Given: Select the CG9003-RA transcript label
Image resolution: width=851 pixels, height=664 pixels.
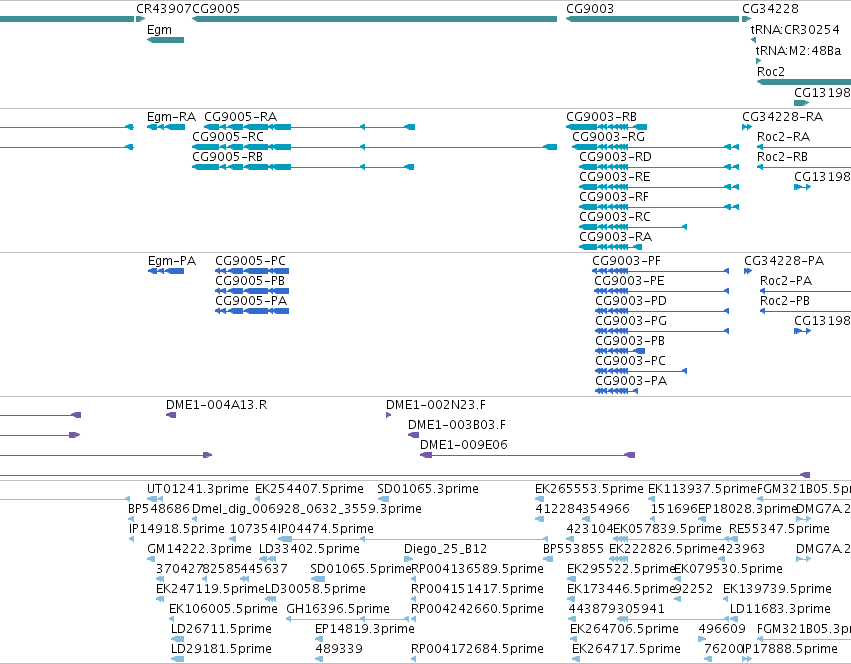Looking at the screenshot, I should pos(615,237).
